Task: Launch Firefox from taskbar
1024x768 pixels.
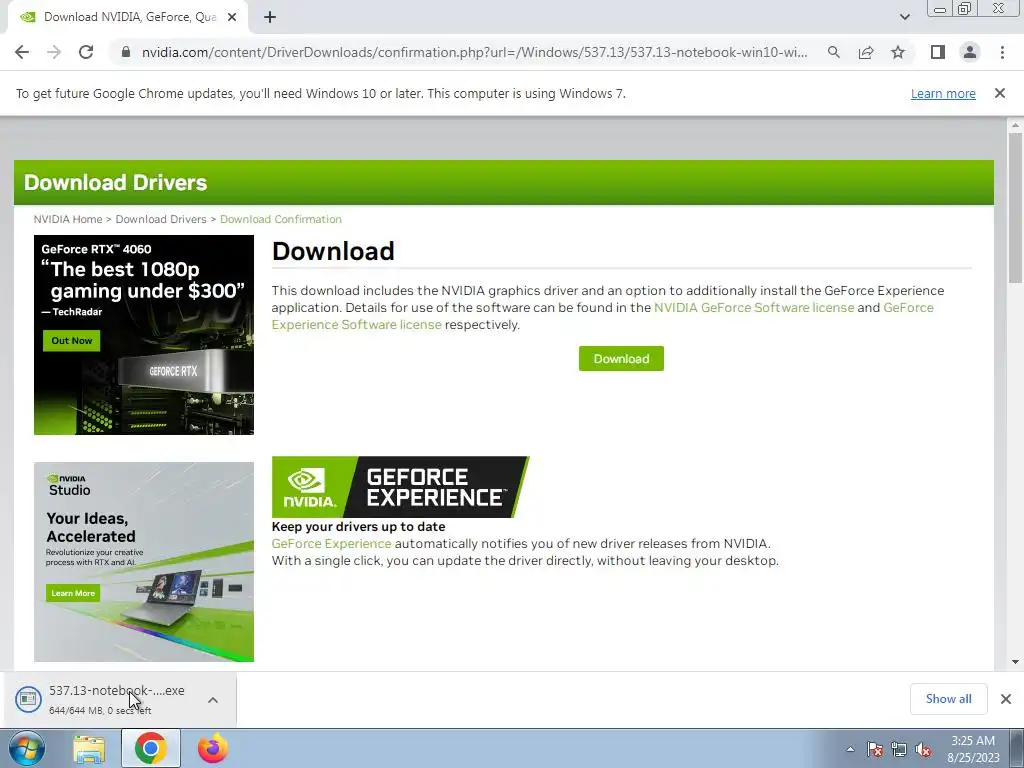Action: (213, 749)
